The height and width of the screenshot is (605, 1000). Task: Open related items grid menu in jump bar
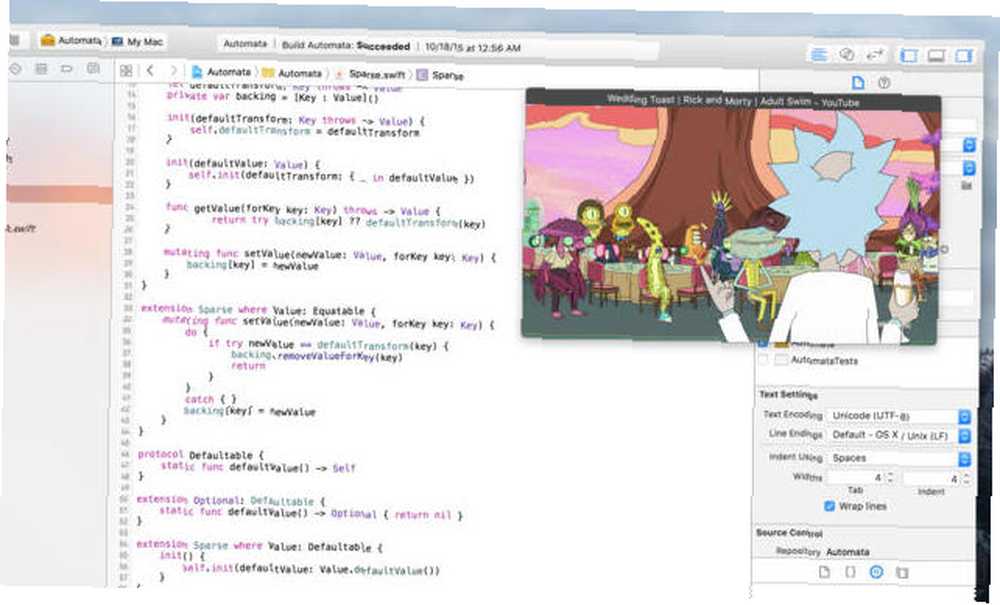tap(126, 71)
